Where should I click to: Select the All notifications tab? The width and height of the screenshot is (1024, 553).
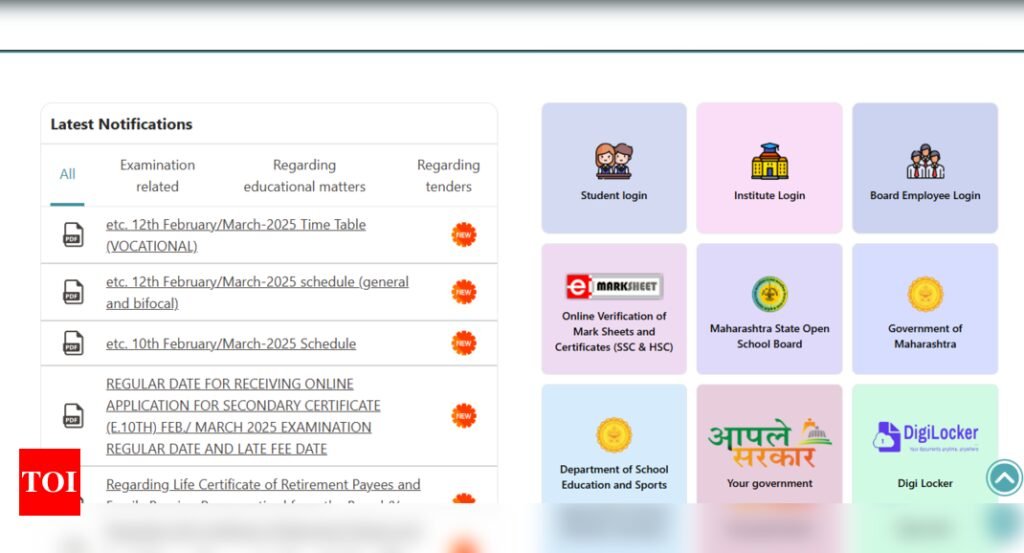pos(67,174)
